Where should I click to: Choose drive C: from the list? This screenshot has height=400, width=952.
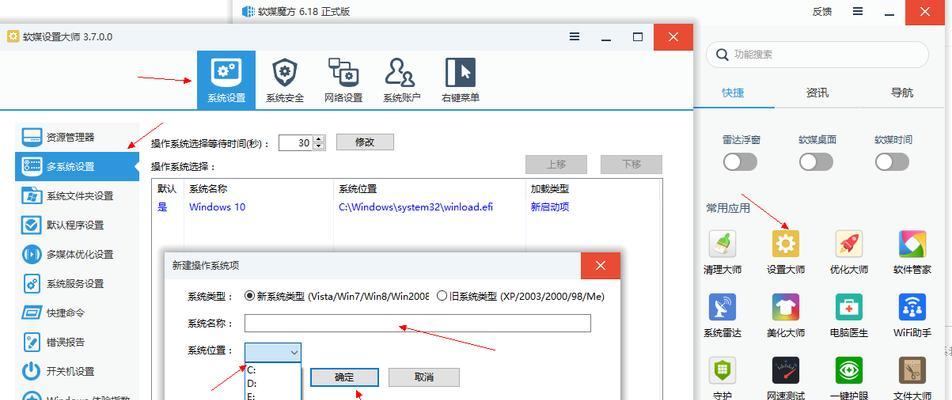point(273,370)
